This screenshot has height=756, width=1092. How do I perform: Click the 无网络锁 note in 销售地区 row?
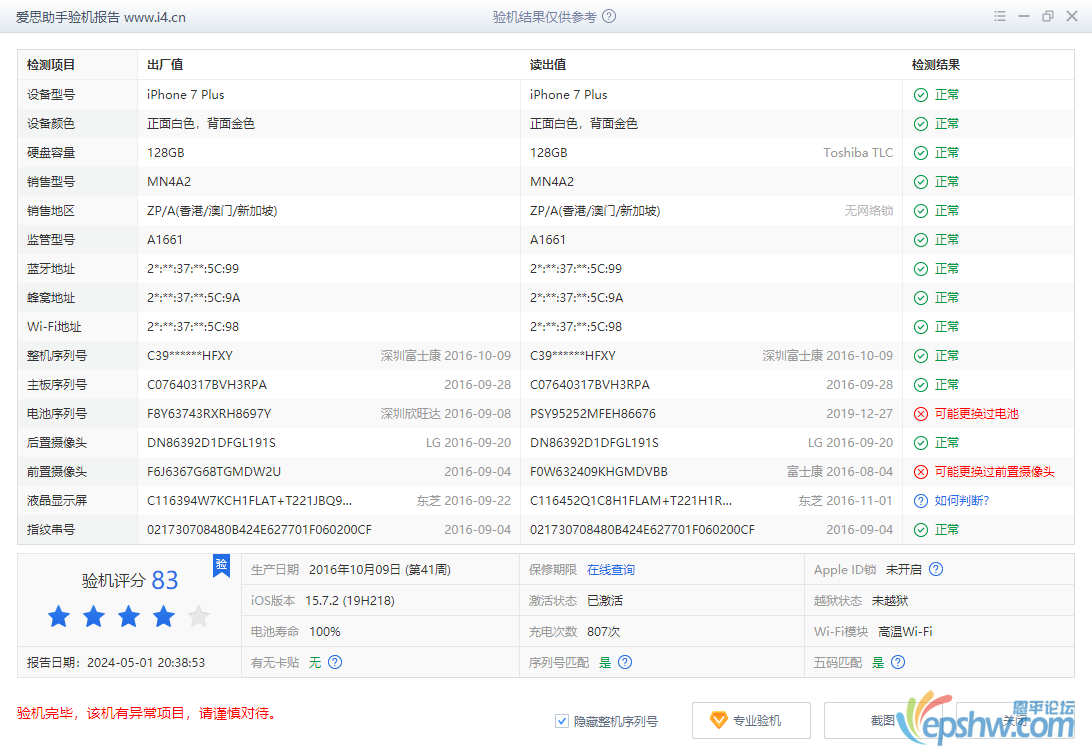(869, 211)
